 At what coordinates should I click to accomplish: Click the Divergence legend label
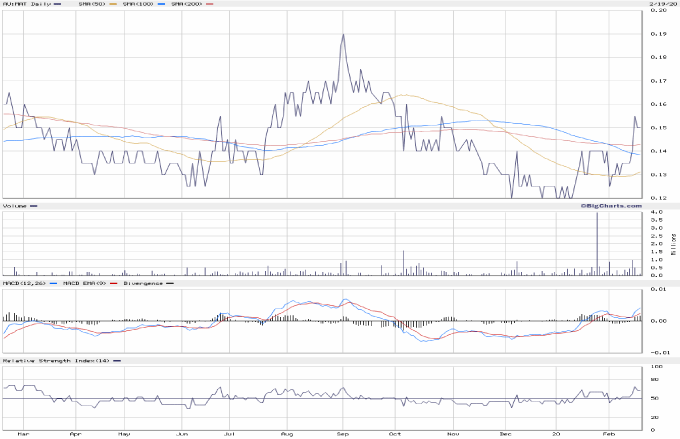(147, 283)
